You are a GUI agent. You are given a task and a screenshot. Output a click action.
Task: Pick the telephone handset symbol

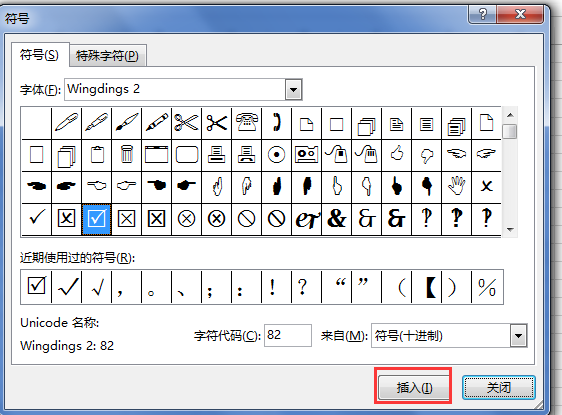(277, 123)
